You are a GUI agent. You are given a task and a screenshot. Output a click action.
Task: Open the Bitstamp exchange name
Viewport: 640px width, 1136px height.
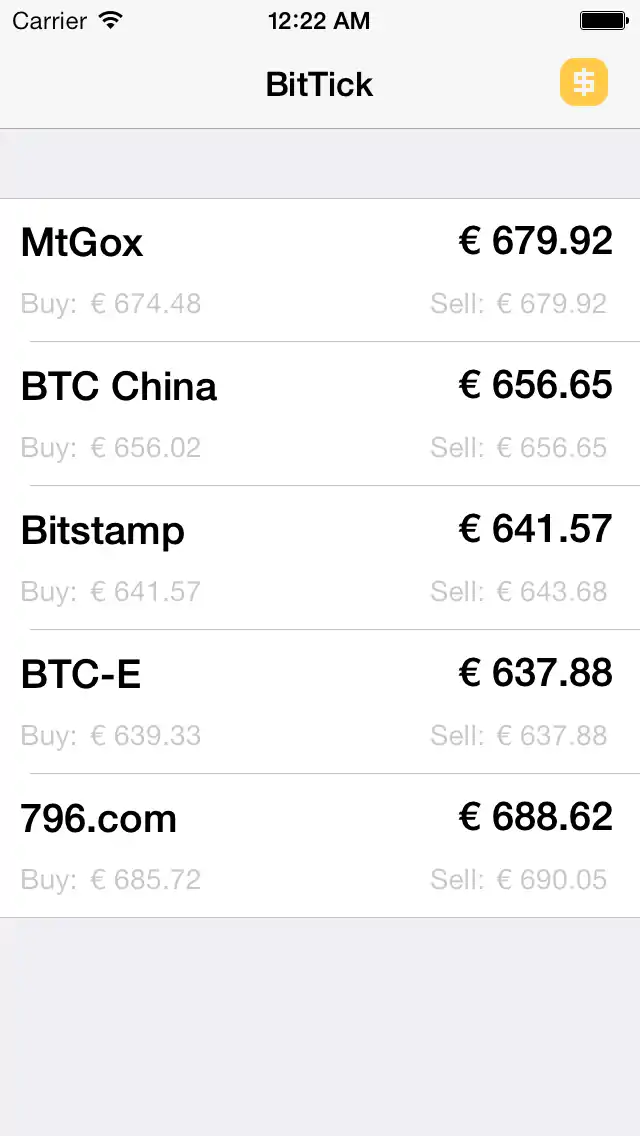[x=103, y=530]
